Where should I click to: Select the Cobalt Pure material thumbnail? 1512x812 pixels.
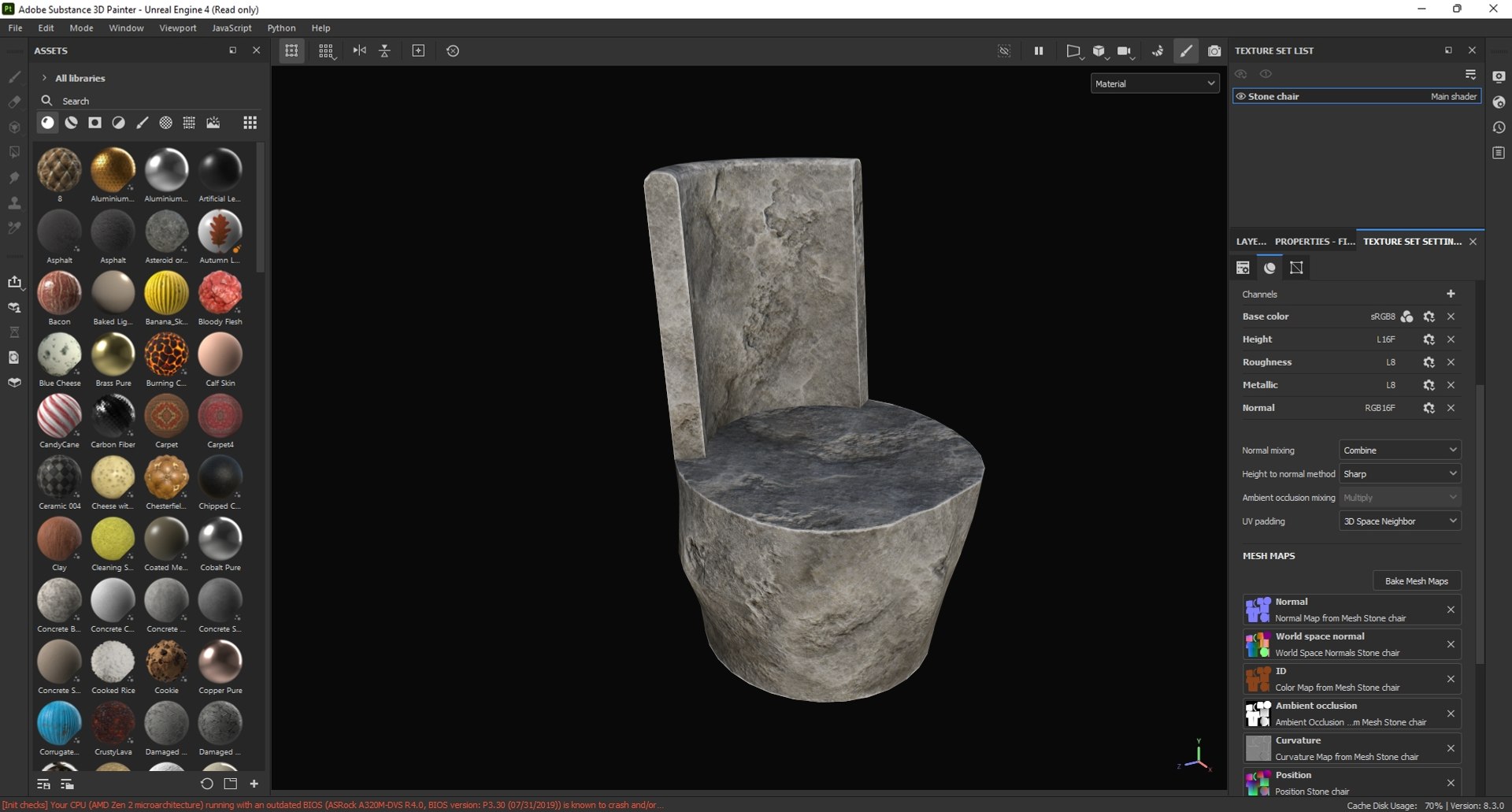pos(220,538)
